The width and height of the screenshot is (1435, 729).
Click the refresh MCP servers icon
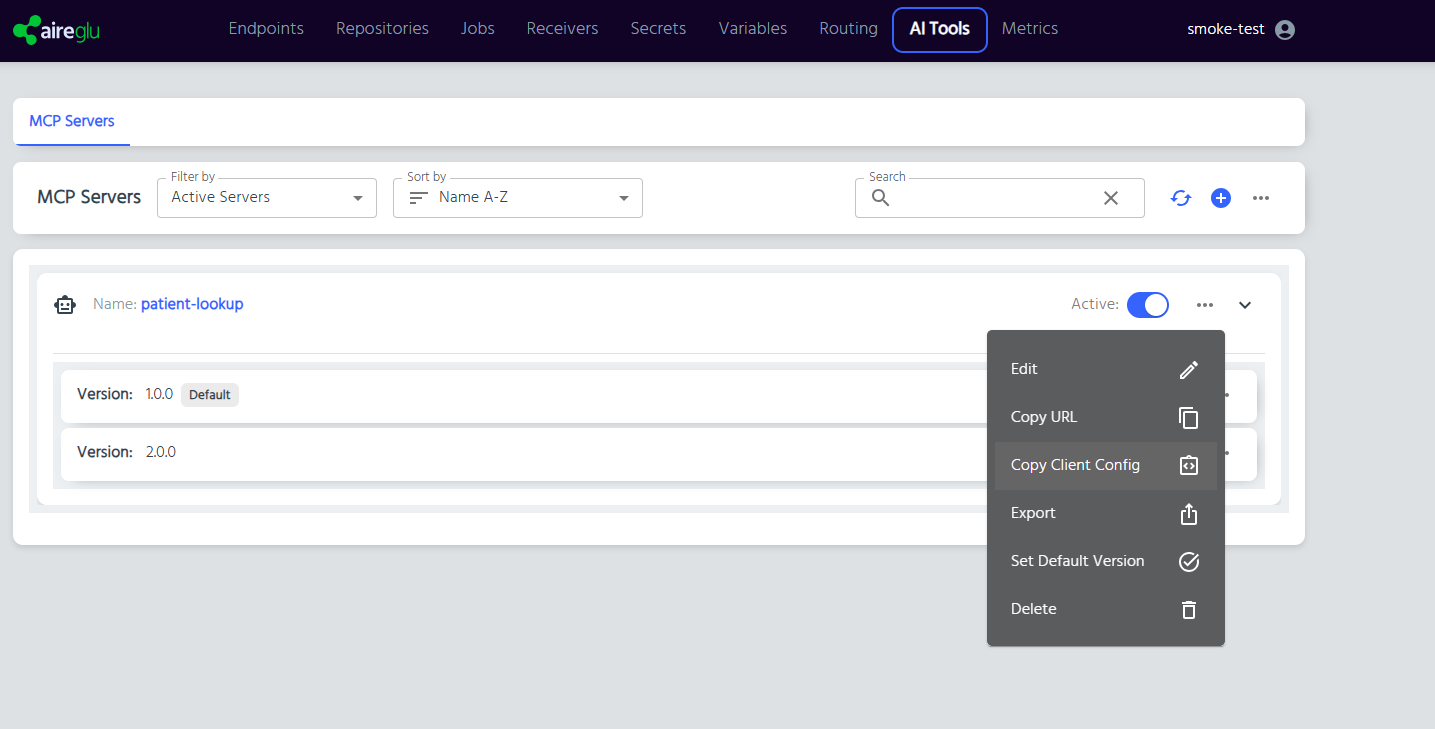[x=1181, y=198]
